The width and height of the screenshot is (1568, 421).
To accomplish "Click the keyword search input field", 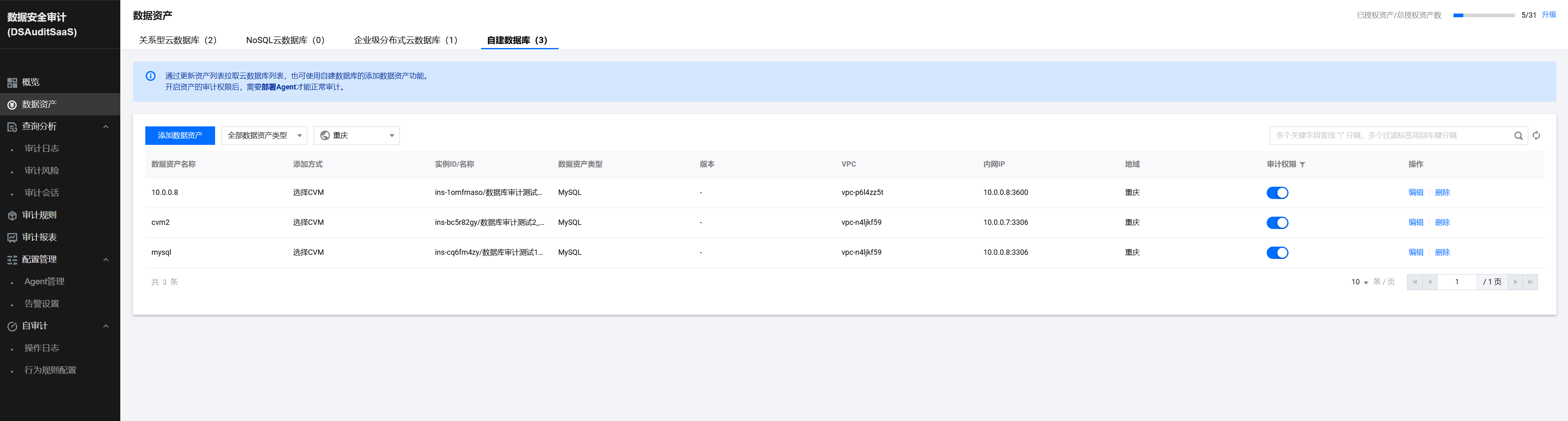I will tap(1391, 136).
